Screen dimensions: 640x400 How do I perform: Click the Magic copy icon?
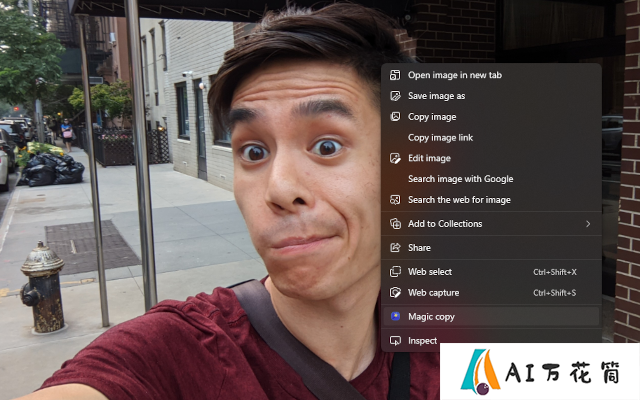tap(395, 316)
